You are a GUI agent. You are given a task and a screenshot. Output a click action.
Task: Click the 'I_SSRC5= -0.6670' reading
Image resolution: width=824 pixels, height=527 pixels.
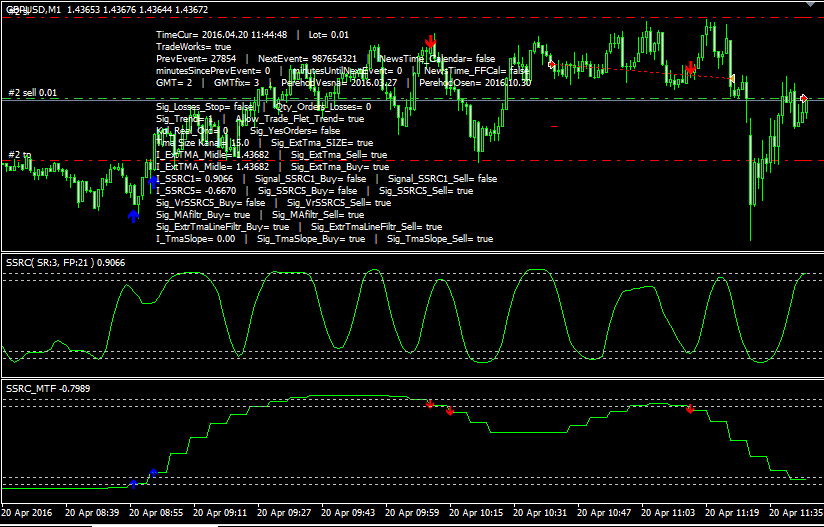196,191
